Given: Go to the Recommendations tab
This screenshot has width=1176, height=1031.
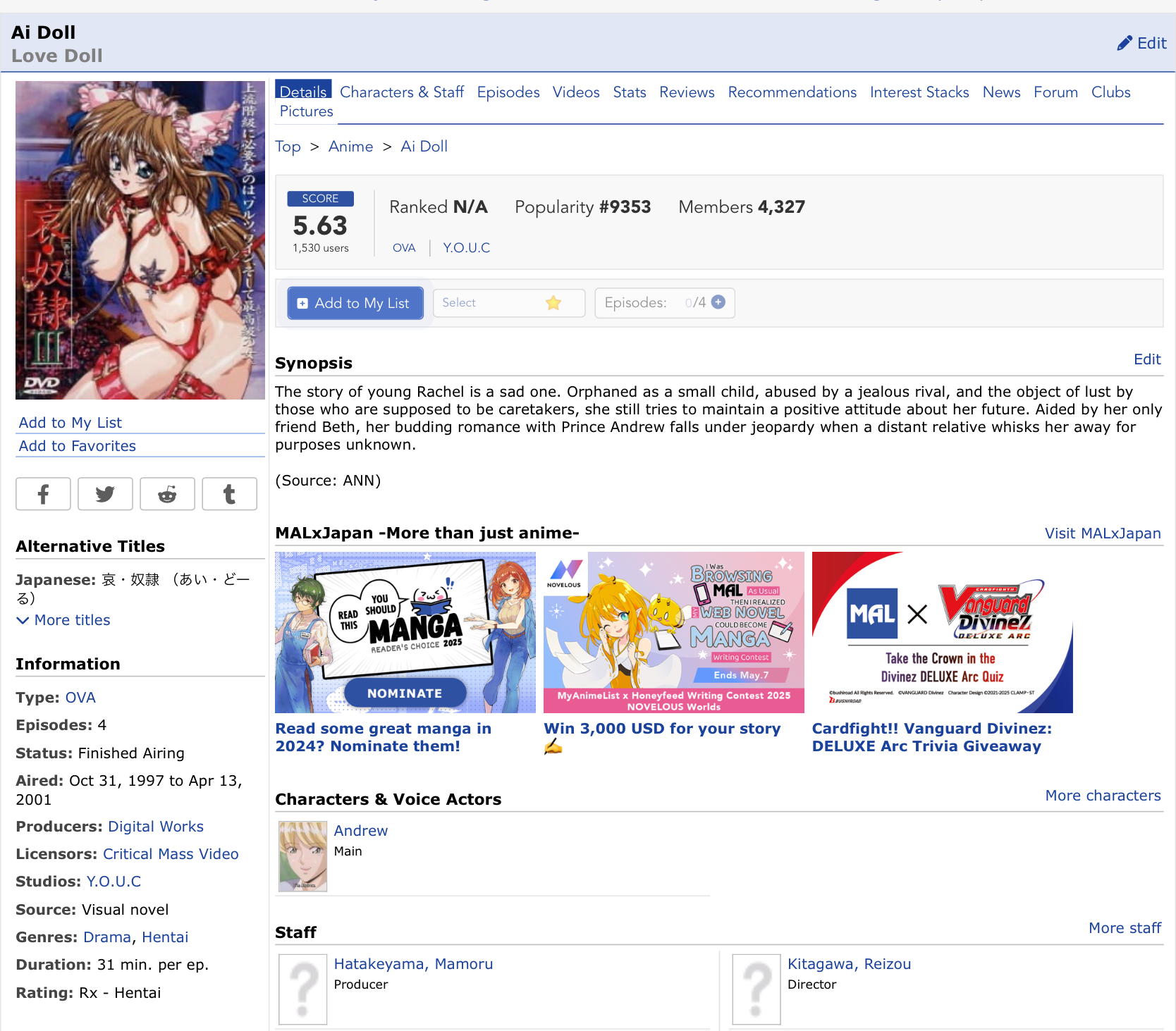Looking at the screenshot, I should tap(792, 92).
